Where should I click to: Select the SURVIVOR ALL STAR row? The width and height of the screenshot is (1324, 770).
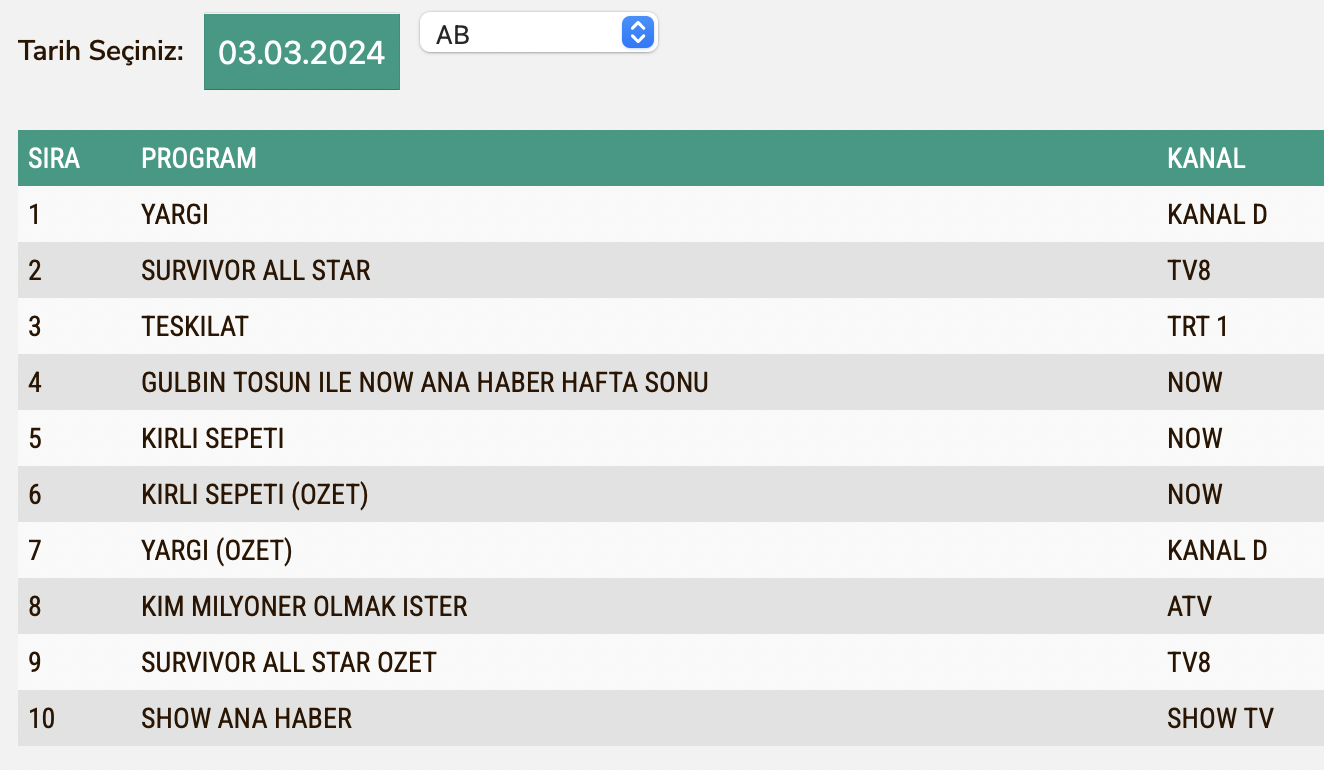(256, 270)
